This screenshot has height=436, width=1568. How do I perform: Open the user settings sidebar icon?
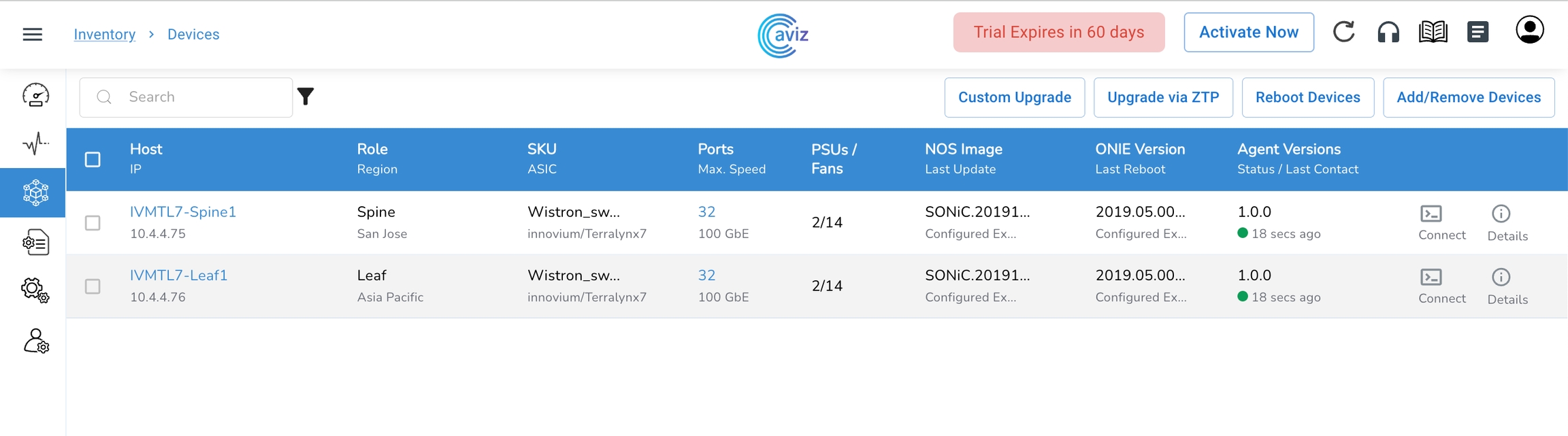pos(35,341)
